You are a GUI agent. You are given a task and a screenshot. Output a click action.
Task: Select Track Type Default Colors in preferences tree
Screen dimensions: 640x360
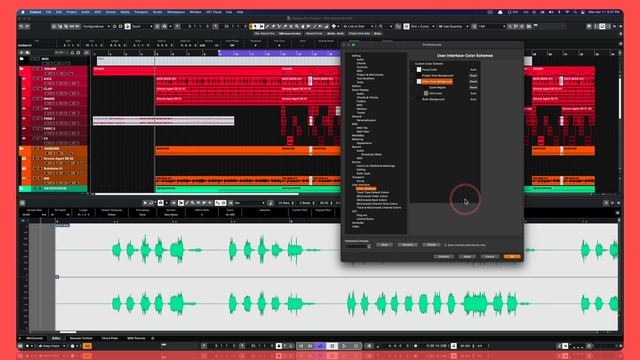[x=373, y=193]
